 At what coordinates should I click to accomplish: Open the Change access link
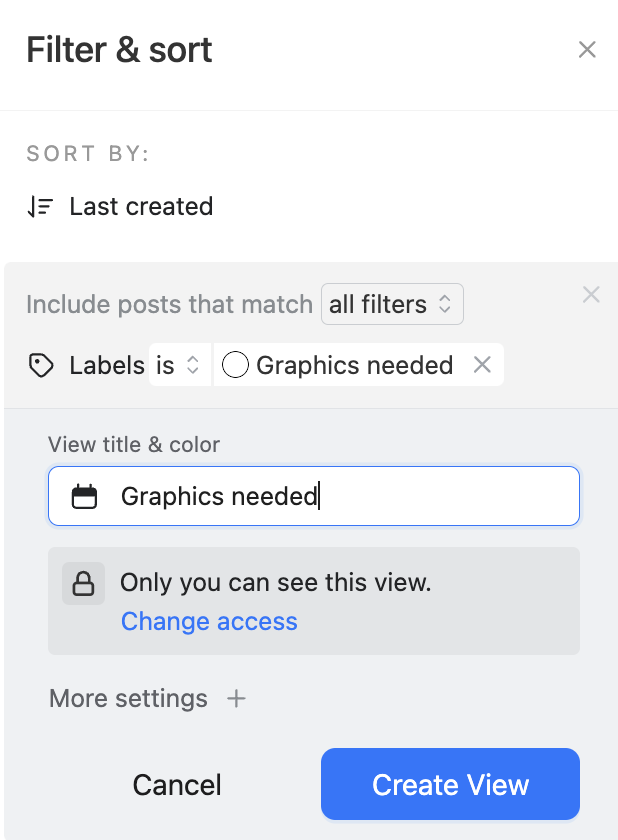[x=208, y=621]
